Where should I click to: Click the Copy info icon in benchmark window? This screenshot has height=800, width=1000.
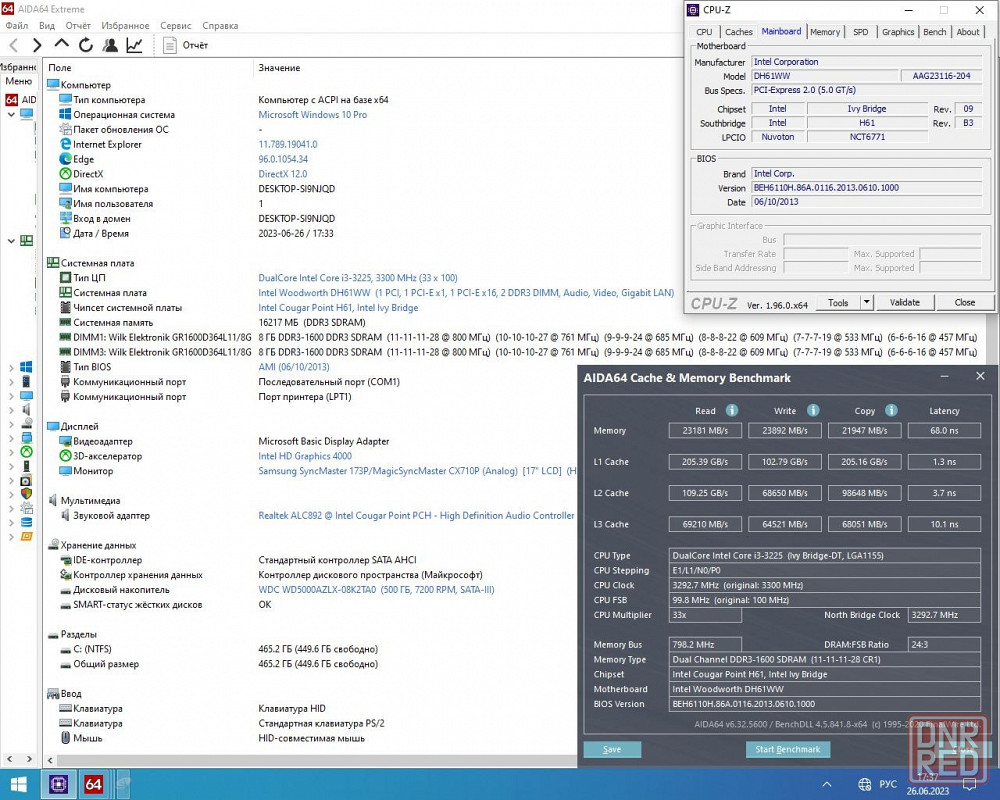pos(892,410)
